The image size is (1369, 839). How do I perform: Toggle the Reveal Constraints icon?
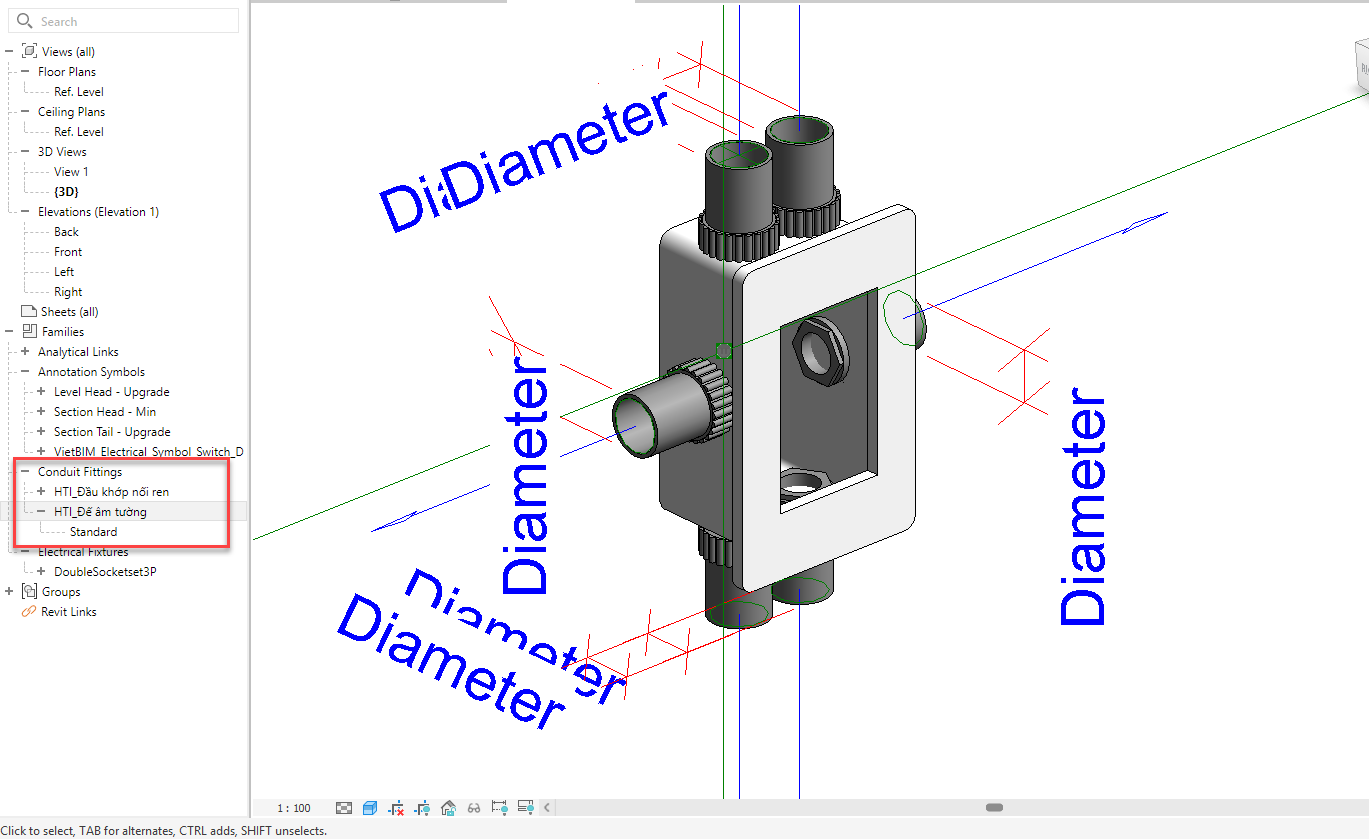500,807
